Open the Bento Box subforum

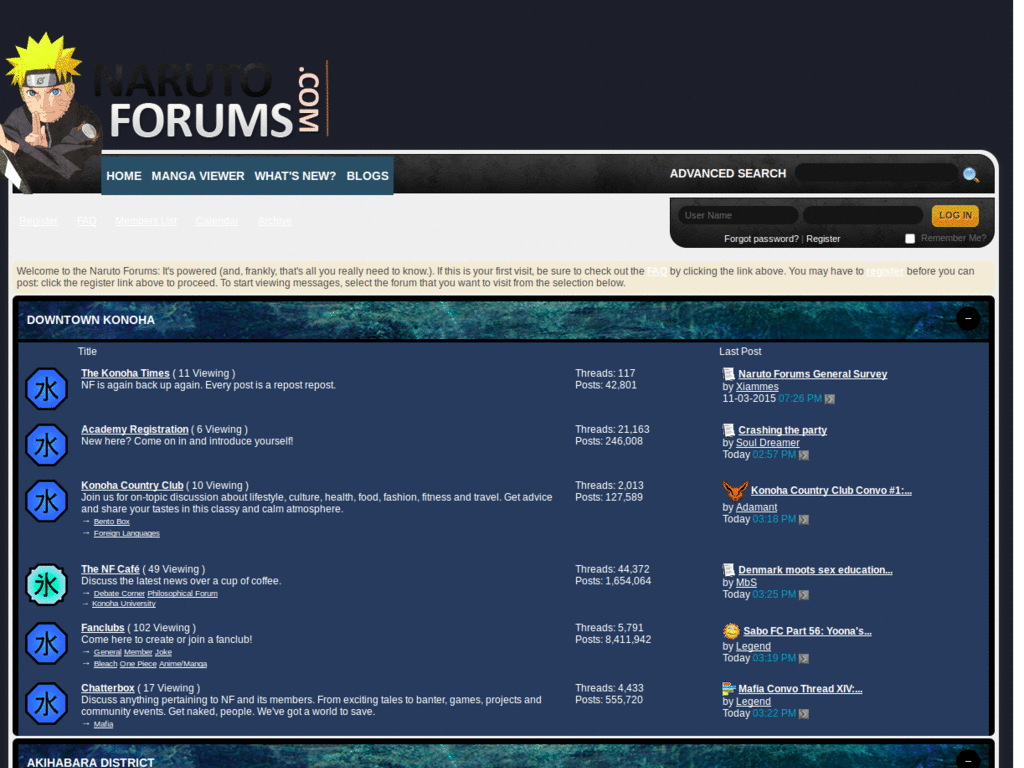(x=112, y=522)
